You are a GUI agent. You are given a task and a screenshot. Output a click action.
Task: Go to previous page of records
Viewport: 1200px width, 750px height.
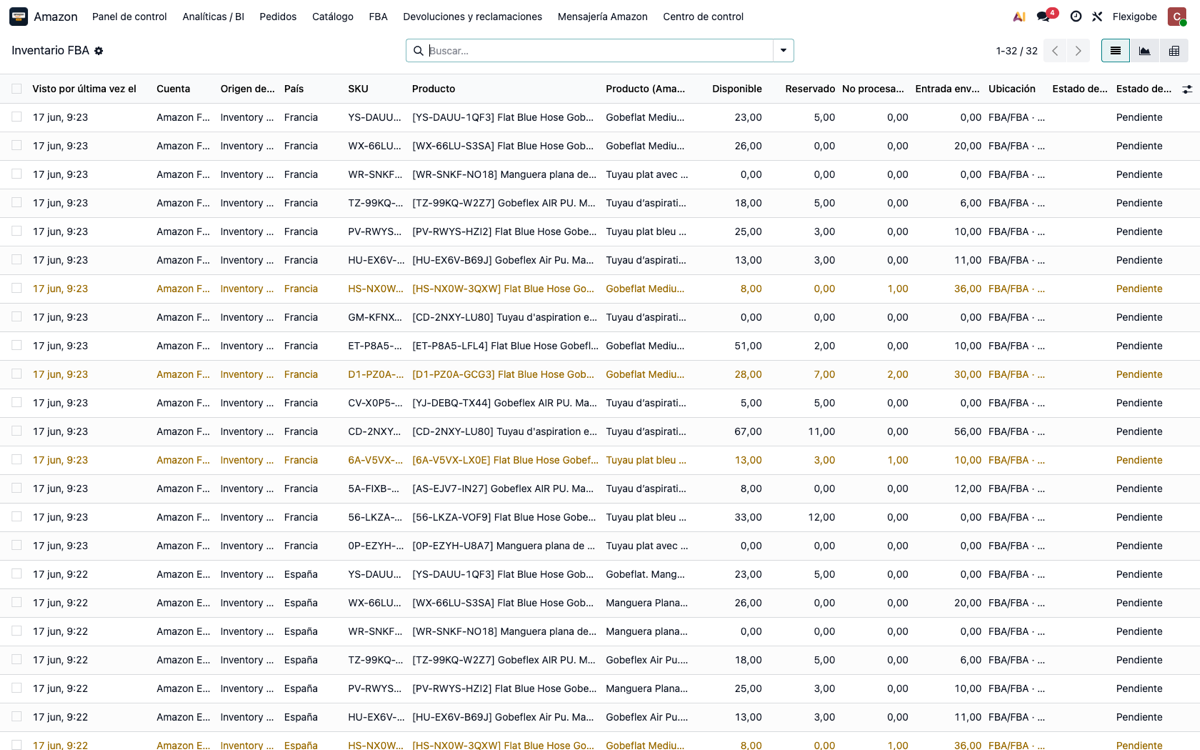pyautogui.click(x=1055, y=51)
